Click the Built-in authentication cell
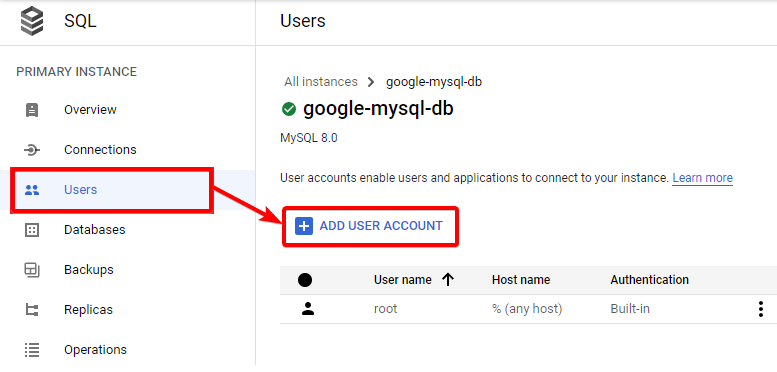The height and width of the screenshot is (372, 777). 630,309
